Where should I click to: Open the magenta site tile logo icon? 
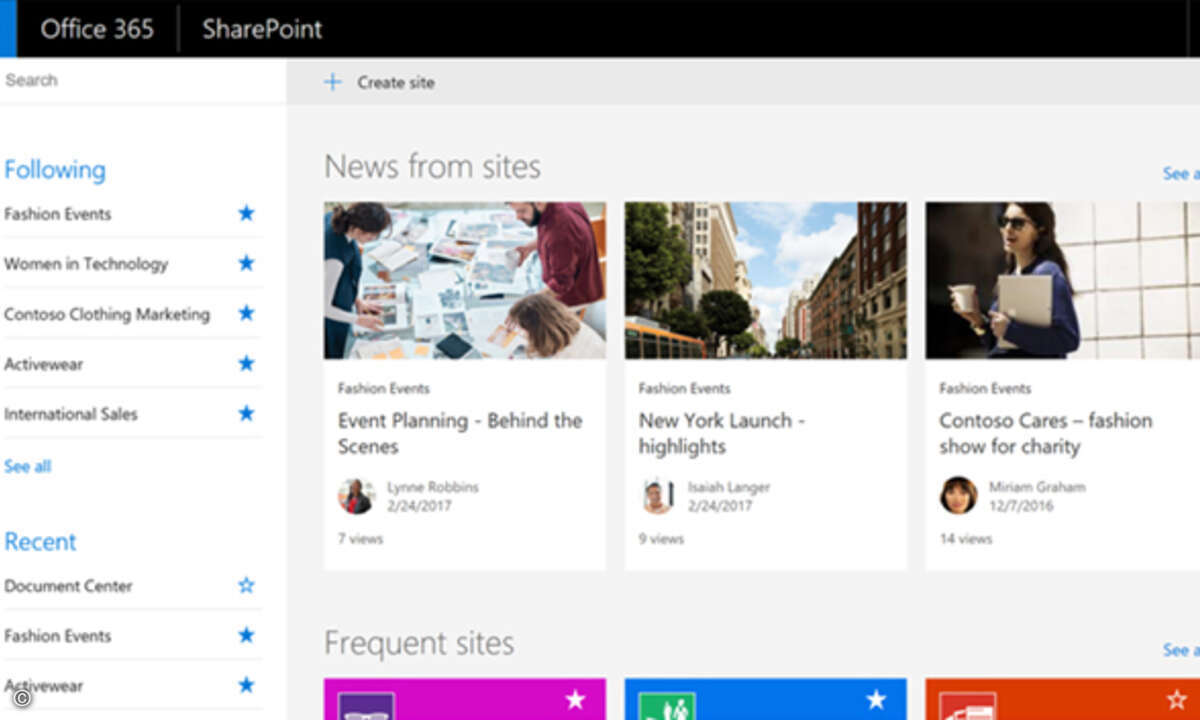366,706
